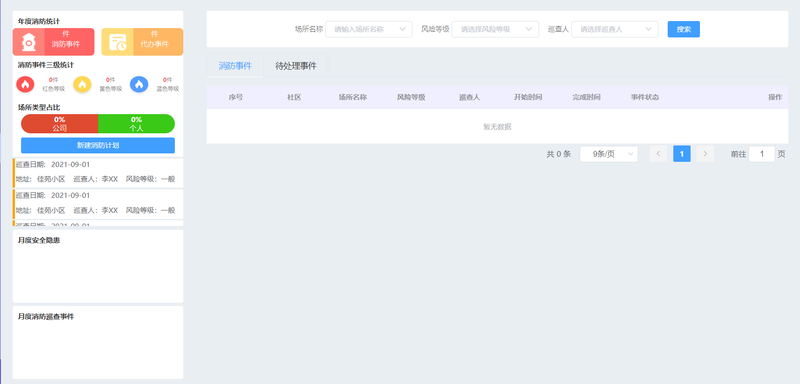This screenshot has height=384, width=800.
Task: Switch to the 消防事件 tab
Action: 235,66
